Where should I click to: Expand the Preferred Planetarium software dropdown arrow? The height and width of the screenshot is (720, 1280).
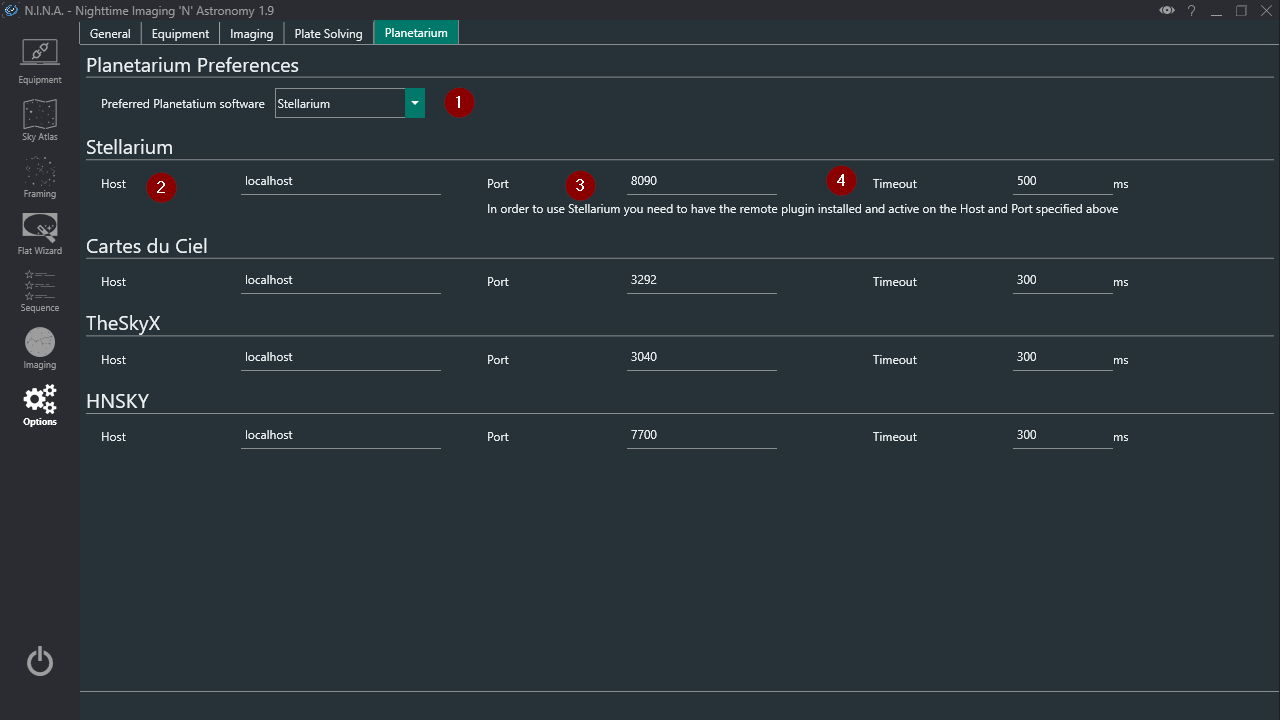[x=415, y=103]
